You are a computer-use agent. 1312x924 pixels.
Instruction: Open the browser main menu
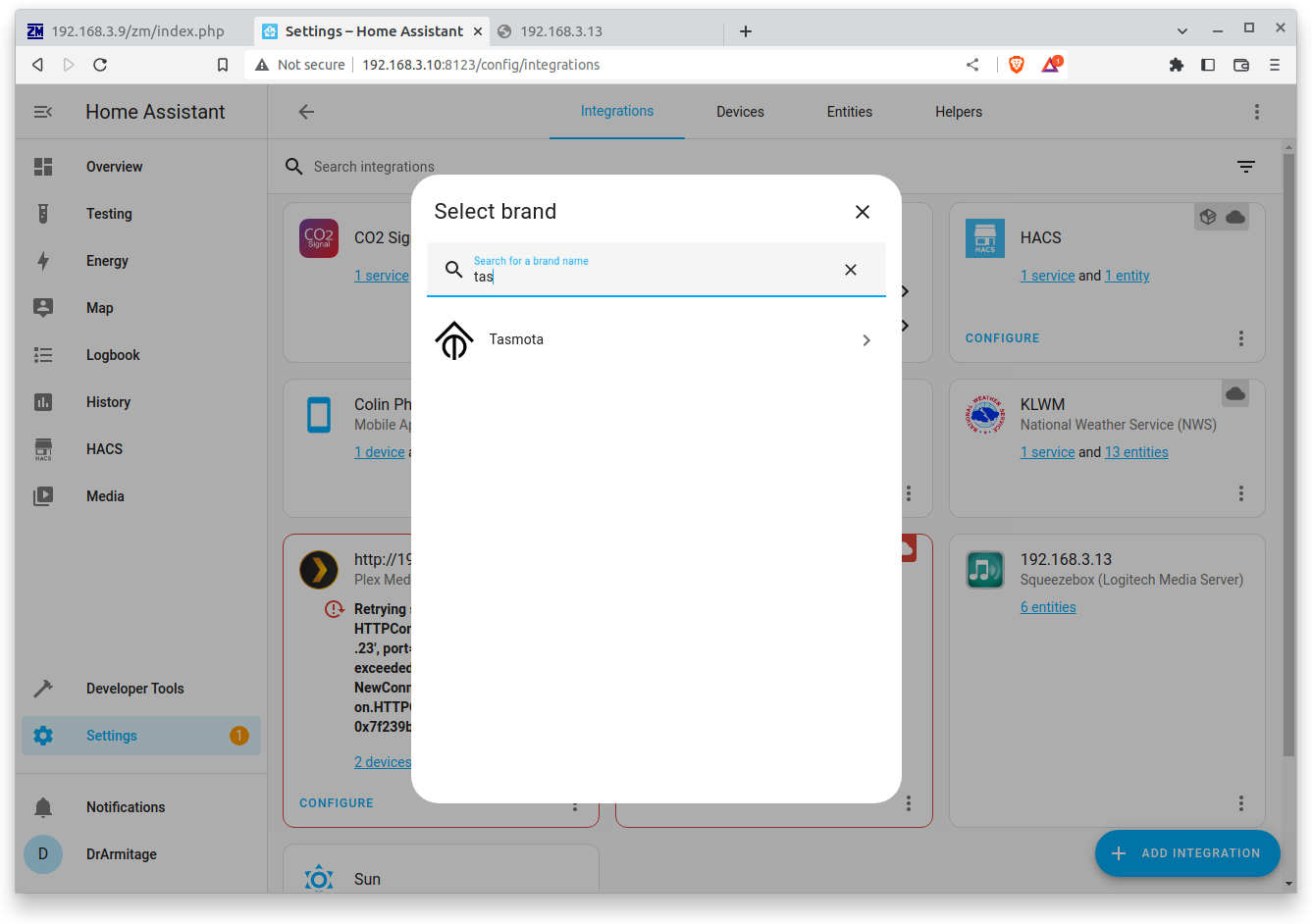point(1275,65)
